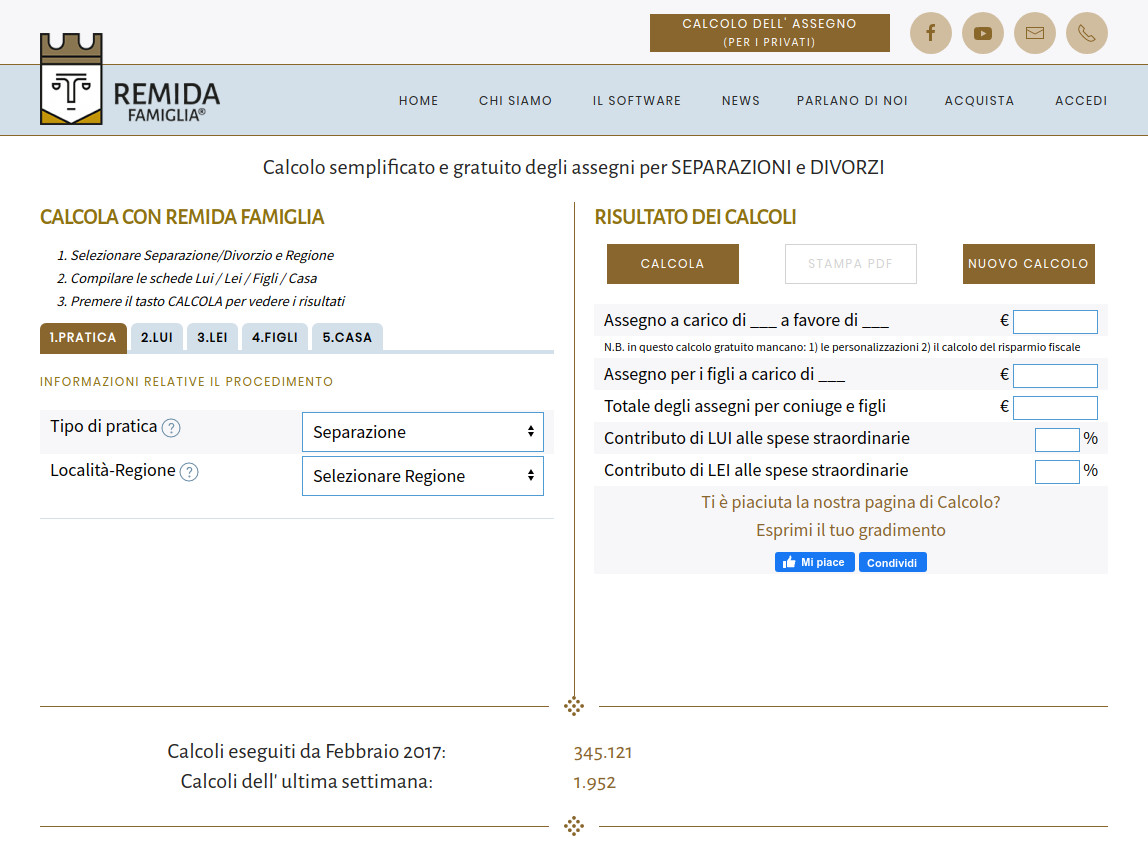Image resolution: width=1148 pixels, height=849 pixels.
Task: Open the Selezionare Regione dropdown
Action: [x=422, y=476]
